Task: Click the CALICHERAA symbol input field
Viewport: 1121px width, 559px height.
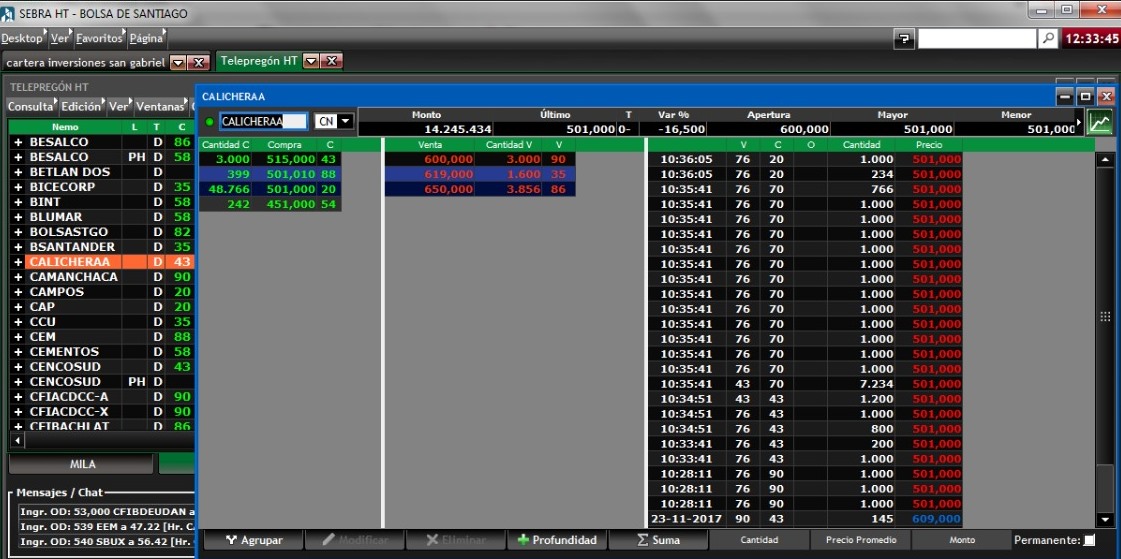Action: [264, 122]
